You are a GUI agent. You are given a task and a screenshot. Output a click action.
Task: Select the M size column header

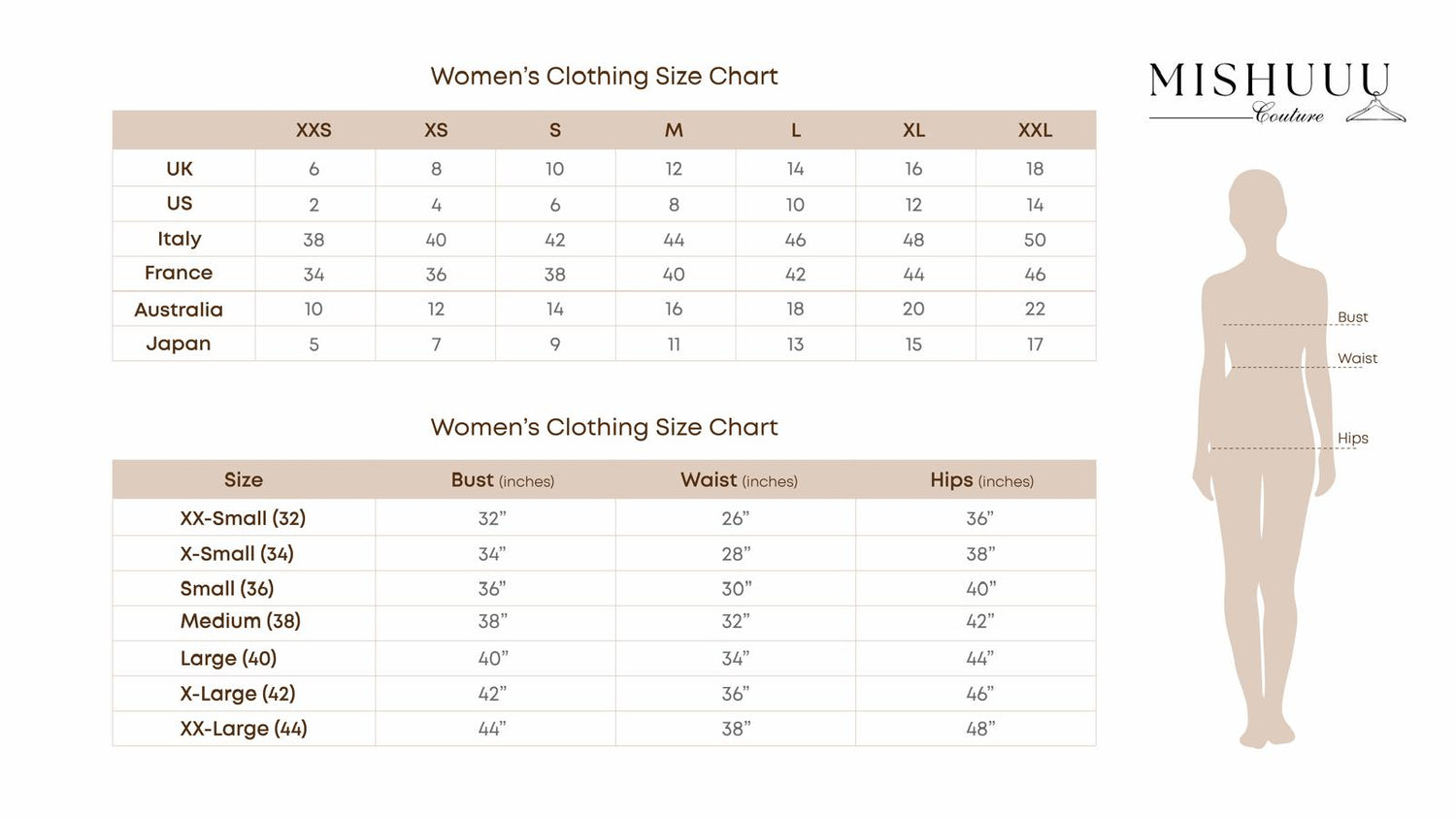point(674,130)
